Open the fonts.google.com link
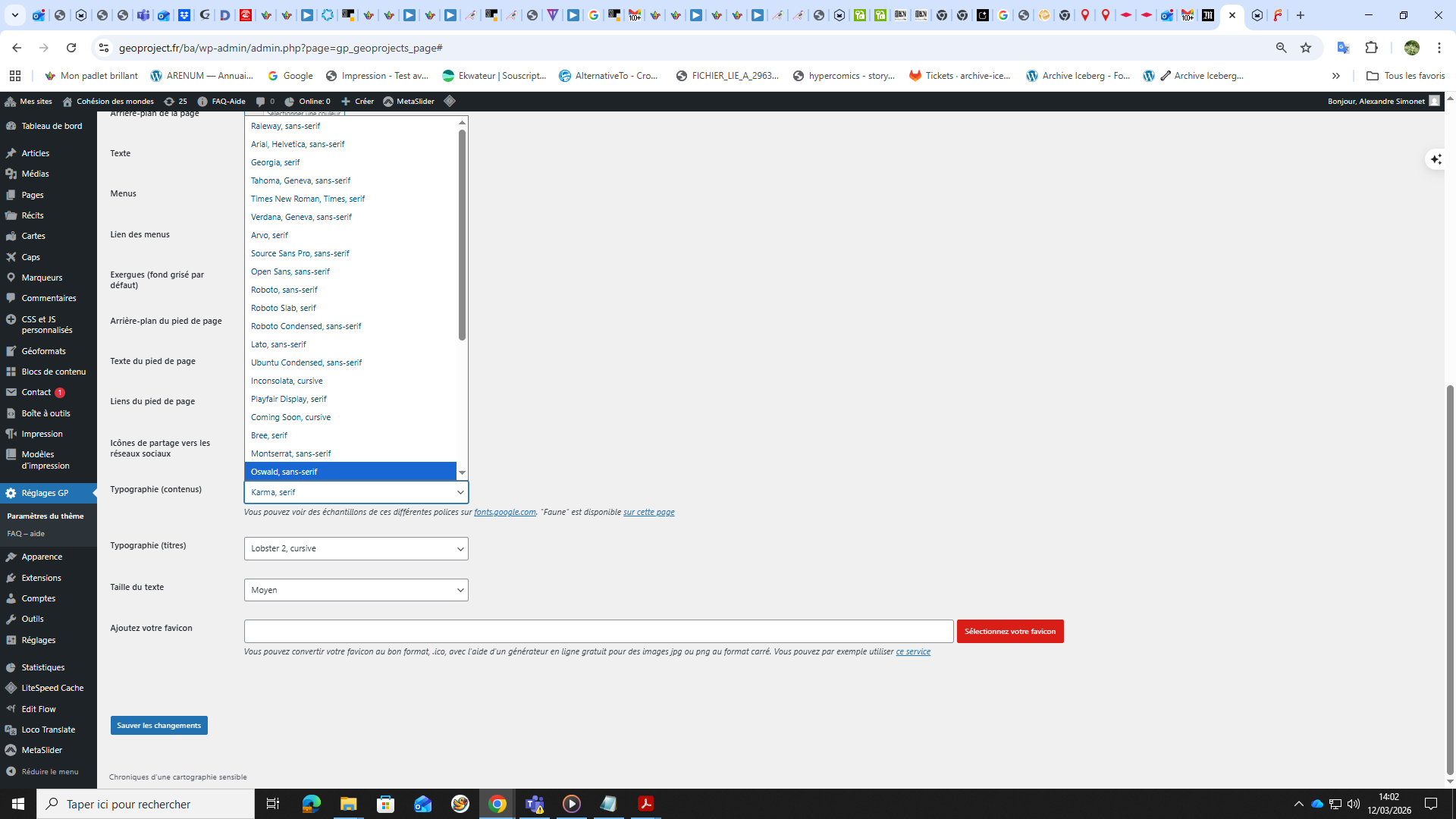This screenshot has height=819, width=1456. point(504,513)
